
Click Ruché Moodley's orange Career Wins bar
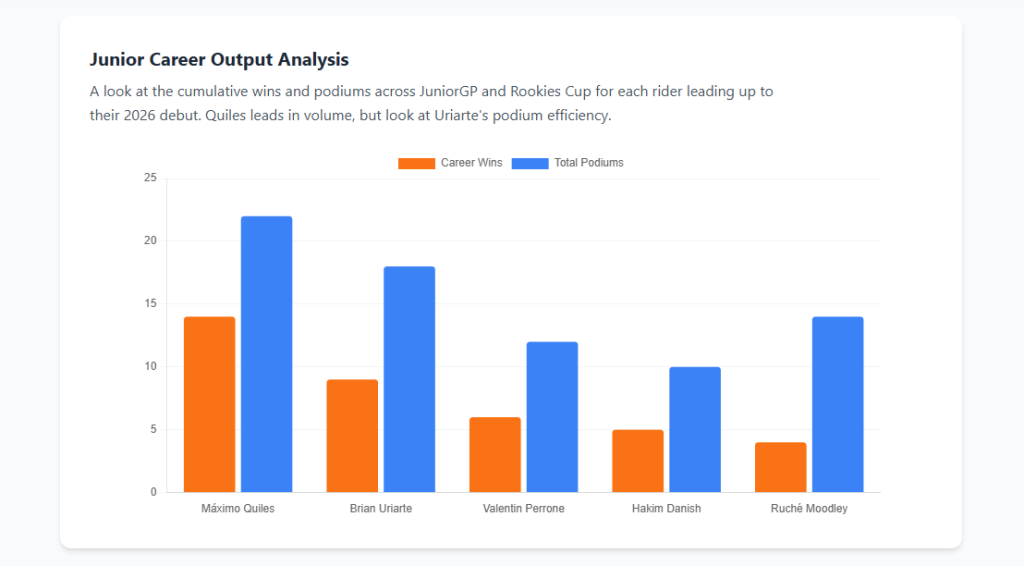(x=781, y=467)
